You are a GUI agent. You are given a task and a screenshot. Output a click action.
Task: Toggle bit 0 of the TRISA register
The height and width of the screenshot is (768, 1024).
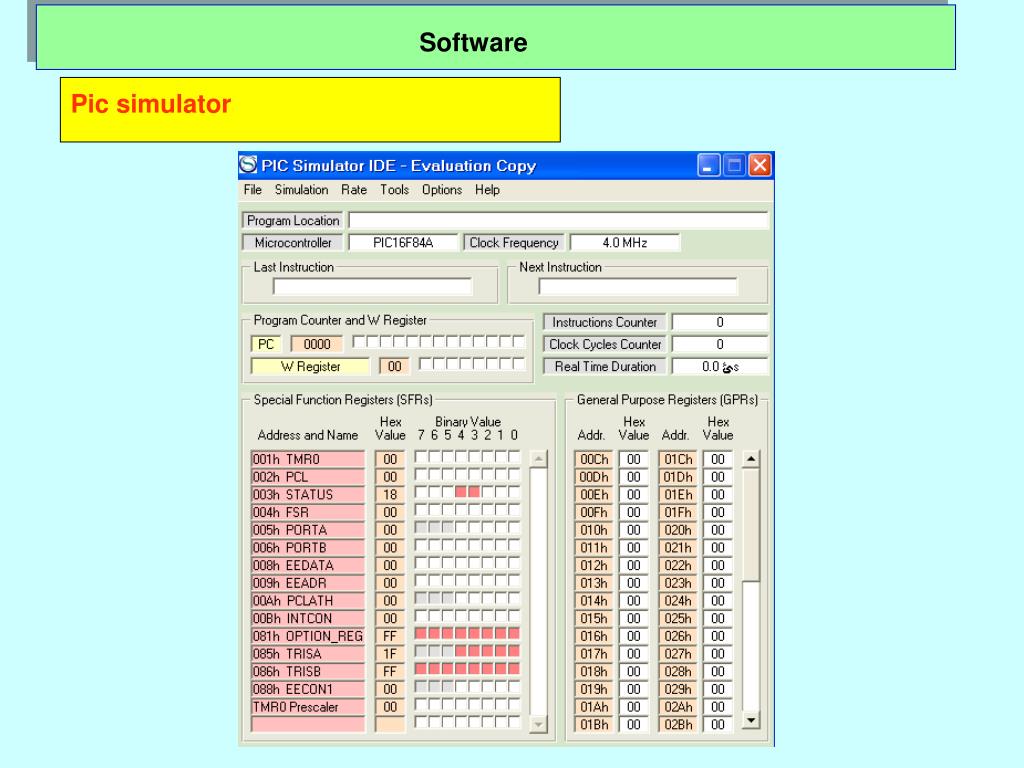pos(514,650)
